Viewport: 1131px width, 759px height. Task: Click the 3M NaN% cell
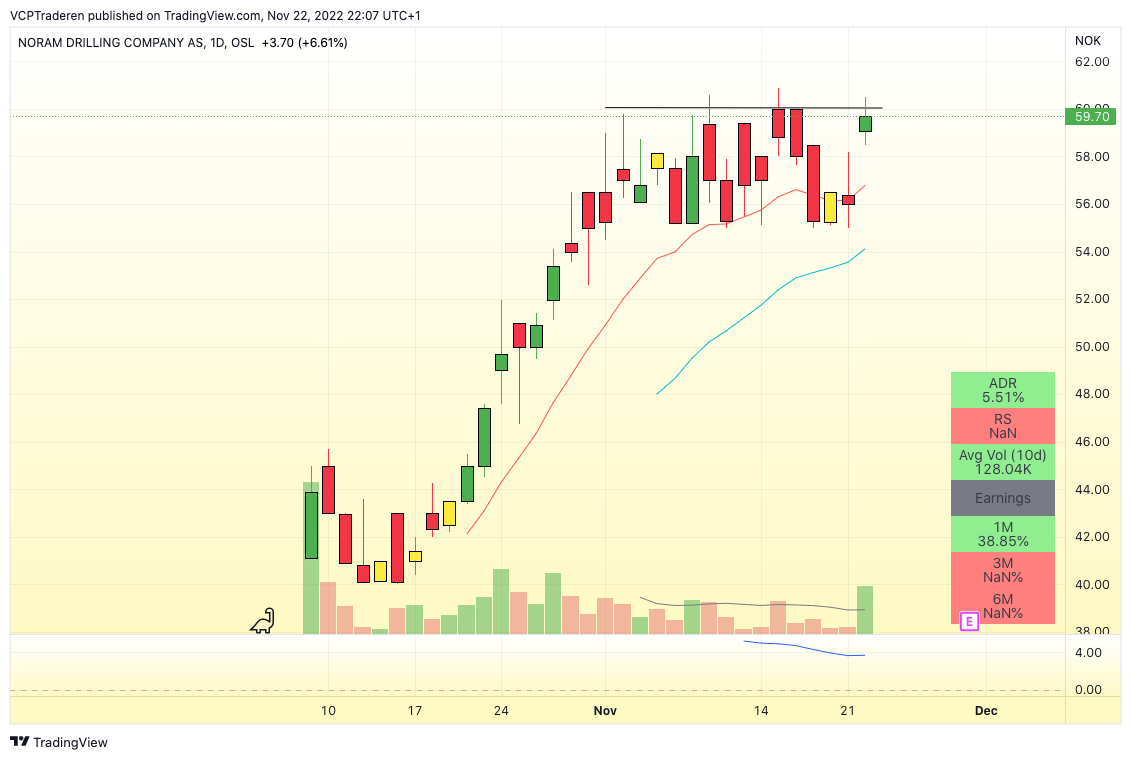pos(1003,570)
